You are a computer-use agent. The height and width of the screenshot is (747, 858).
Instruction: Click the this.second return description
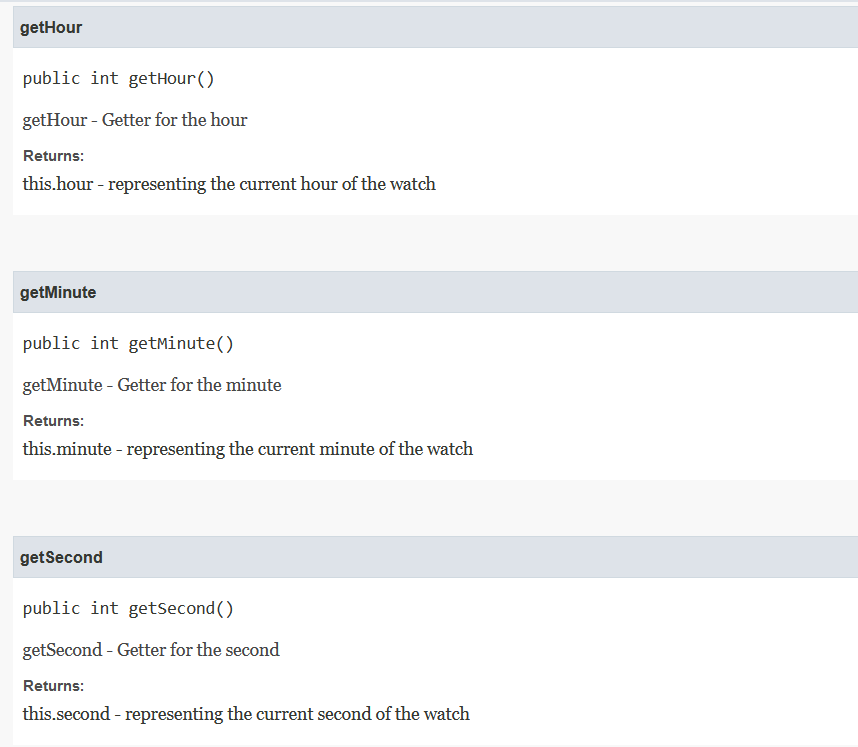click(x=246, y=714)
